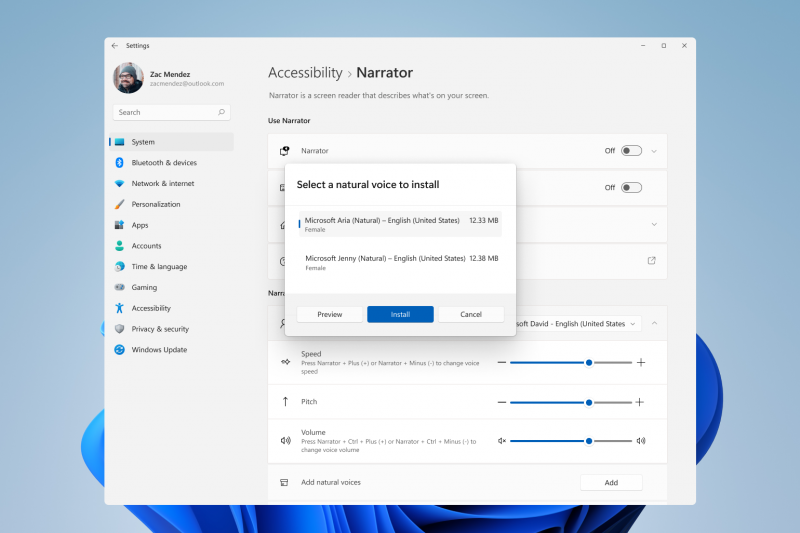This screenshot has width=800, height=533.
Task: Click the Windows Update sync icon
Action: [x=119, y=349]
